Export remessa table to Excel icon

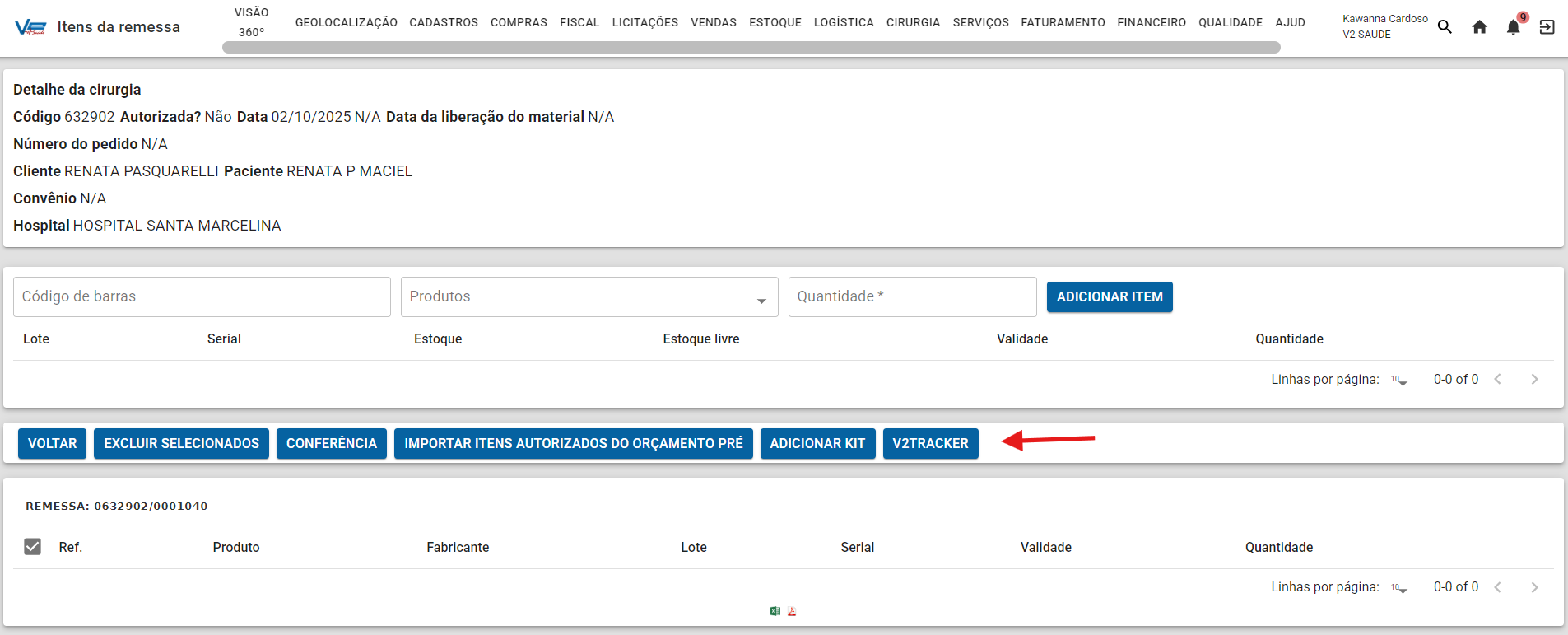pos(775,611)
